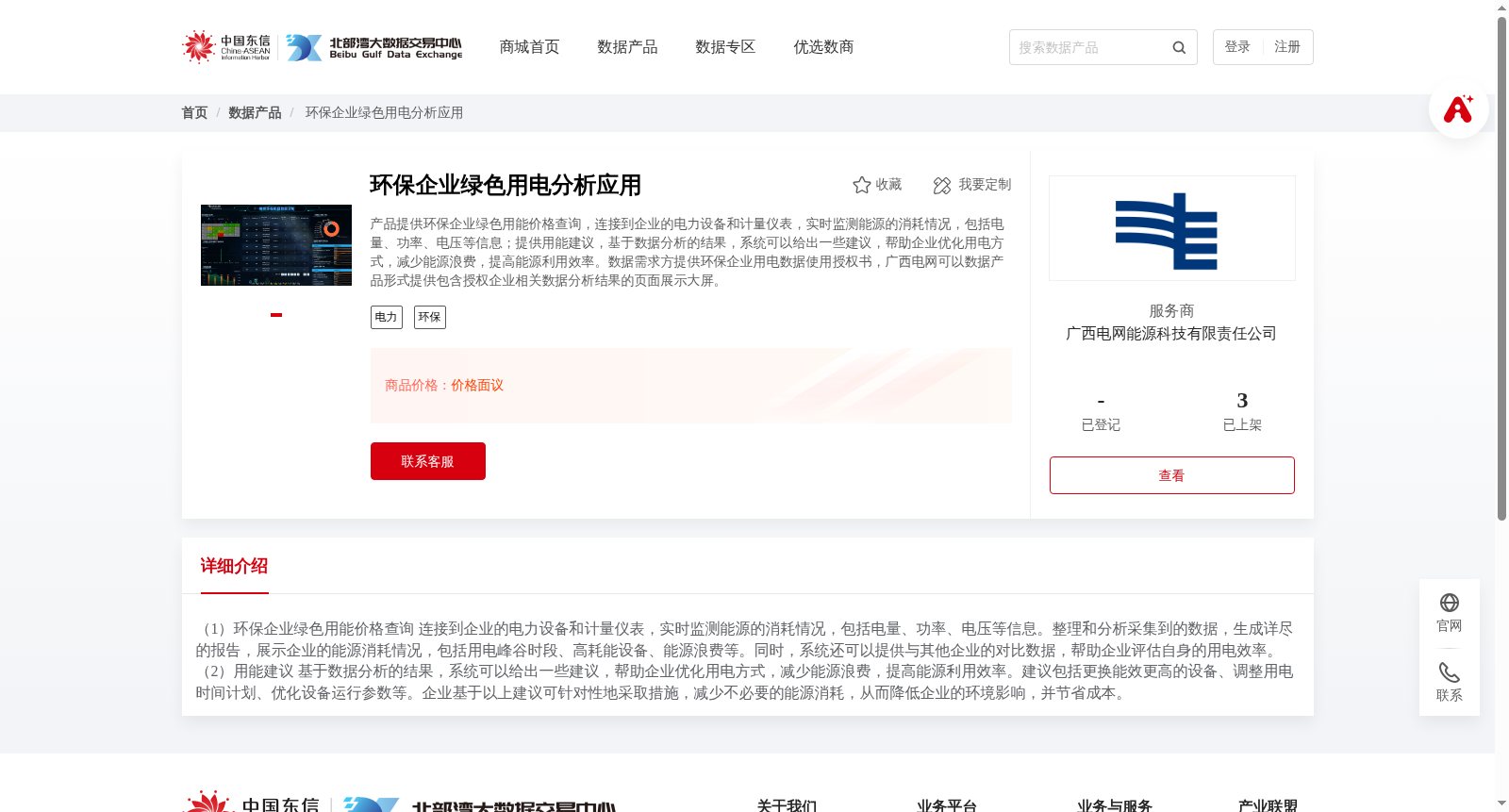
Task: Click the product title 环保企业绿色用电分析应用
Action: pos(506,185)
